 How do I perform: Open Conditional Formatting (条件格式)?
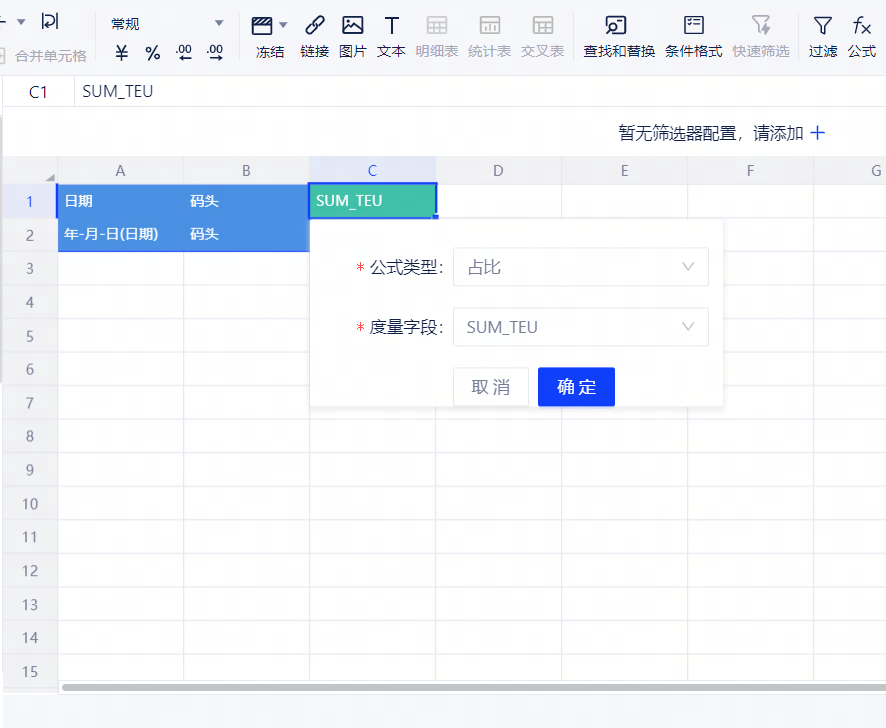pyautogui.click(x=693, y=26)
